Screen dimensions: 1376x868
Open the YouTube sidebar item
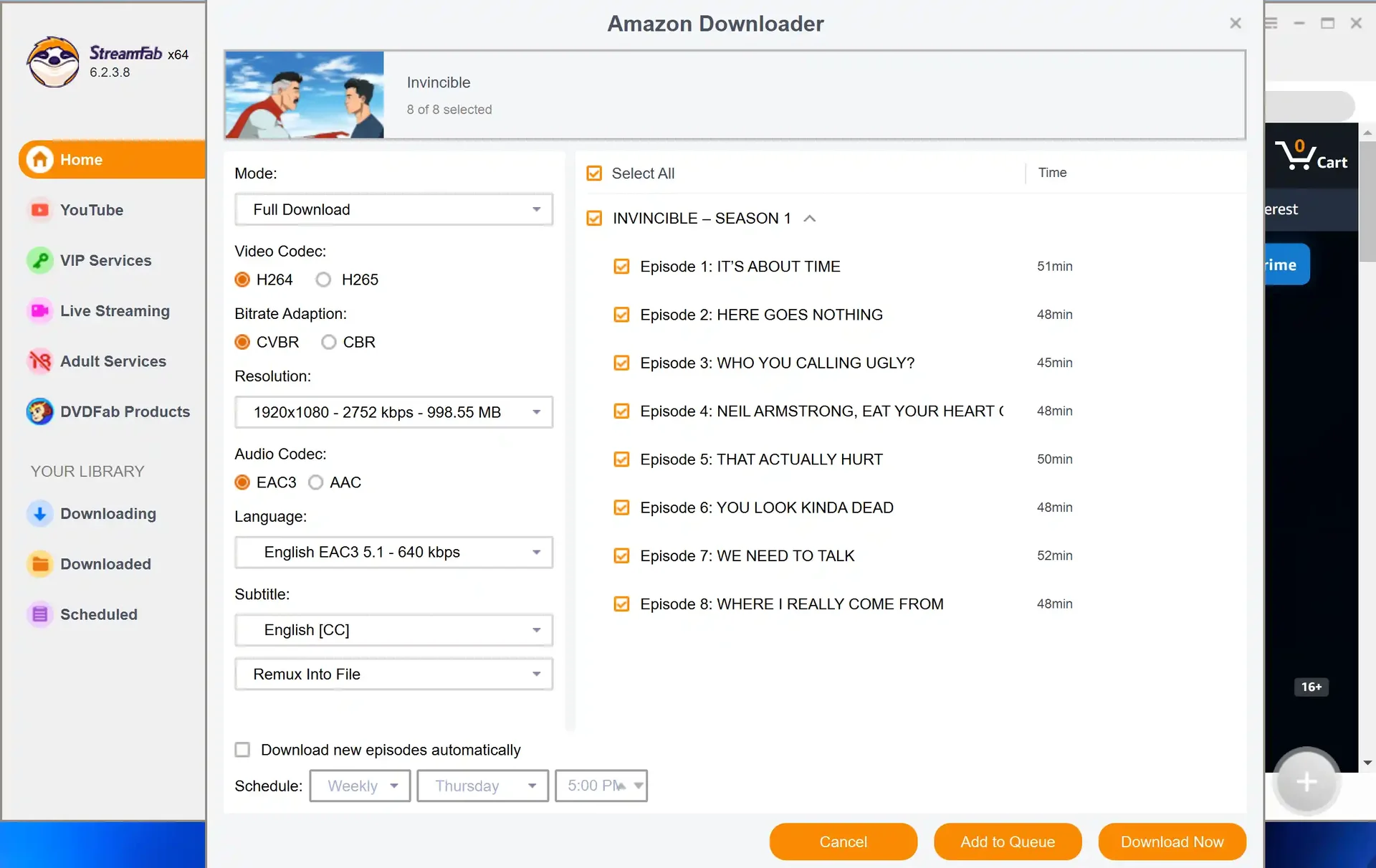(92, 210)
